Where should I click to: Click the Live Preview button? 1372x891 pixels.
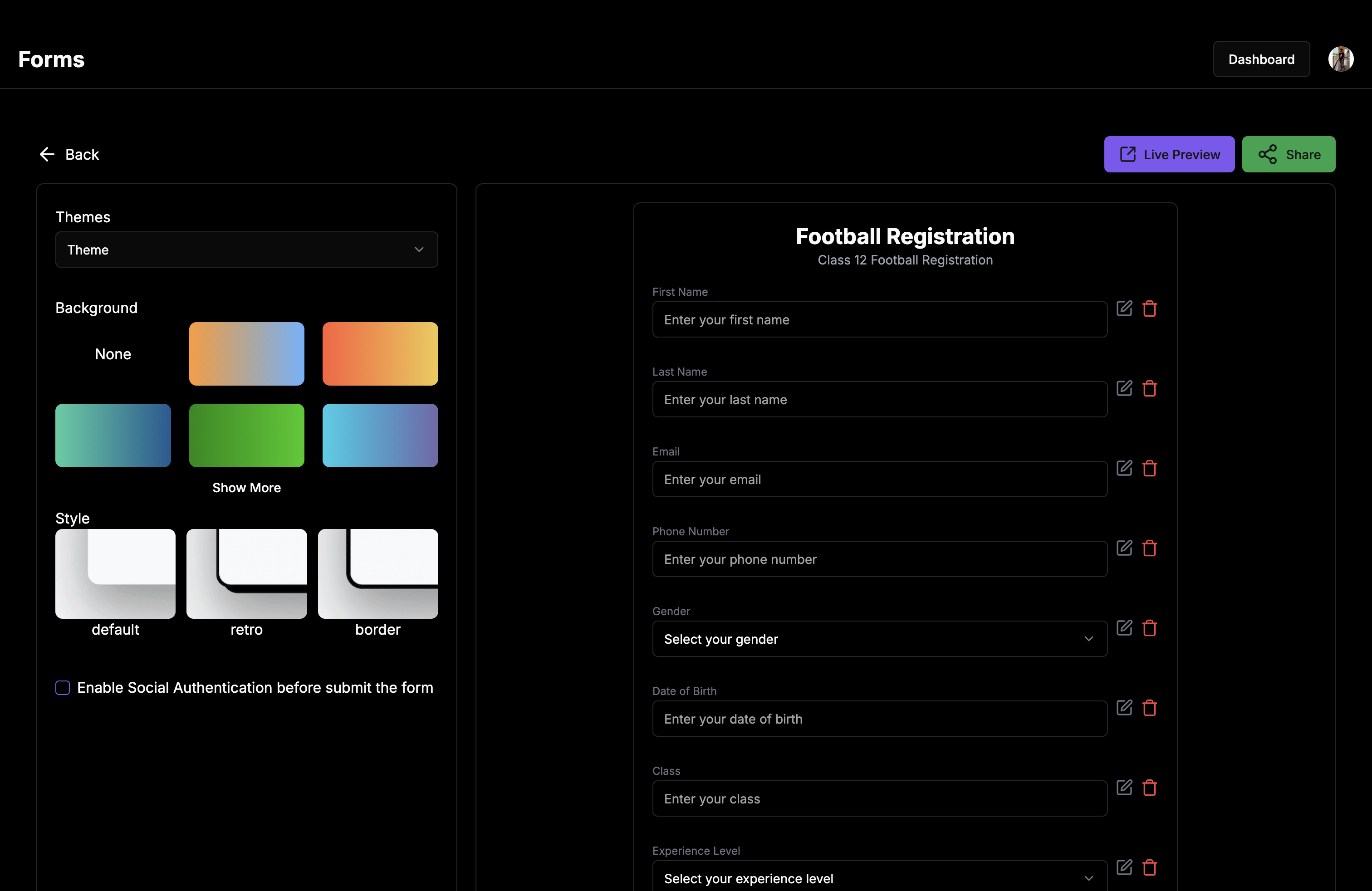[x=1169, y=154]
